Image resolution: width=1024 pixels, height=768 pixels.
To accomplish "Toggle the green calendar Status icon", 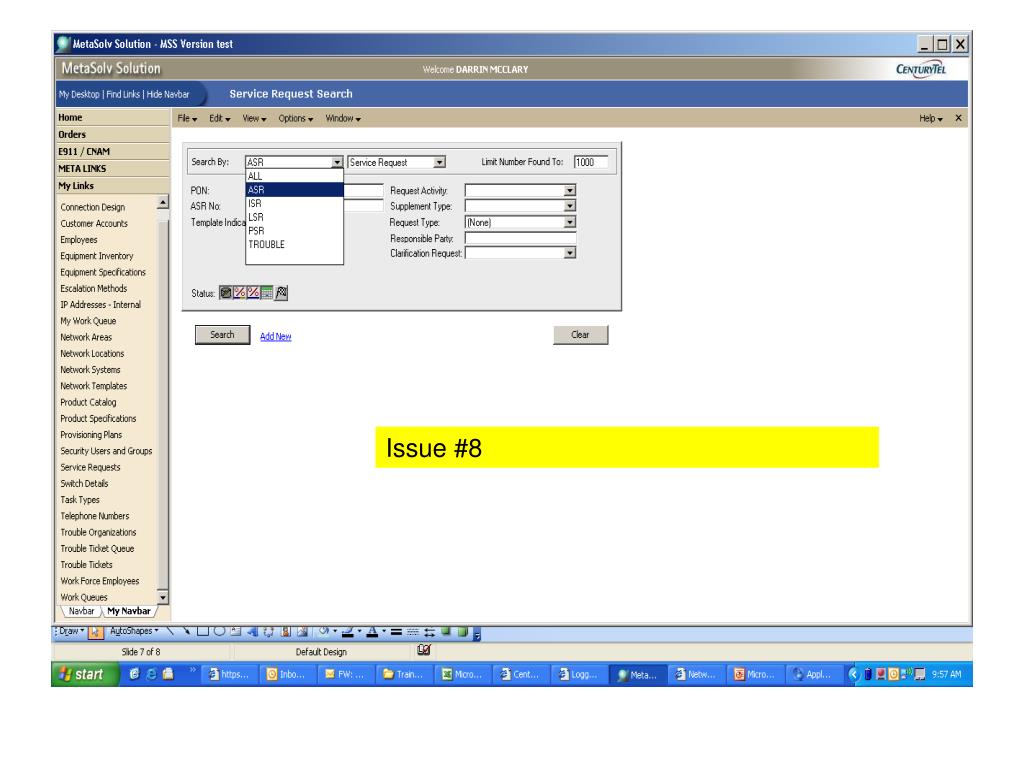I will click(267, 293).
